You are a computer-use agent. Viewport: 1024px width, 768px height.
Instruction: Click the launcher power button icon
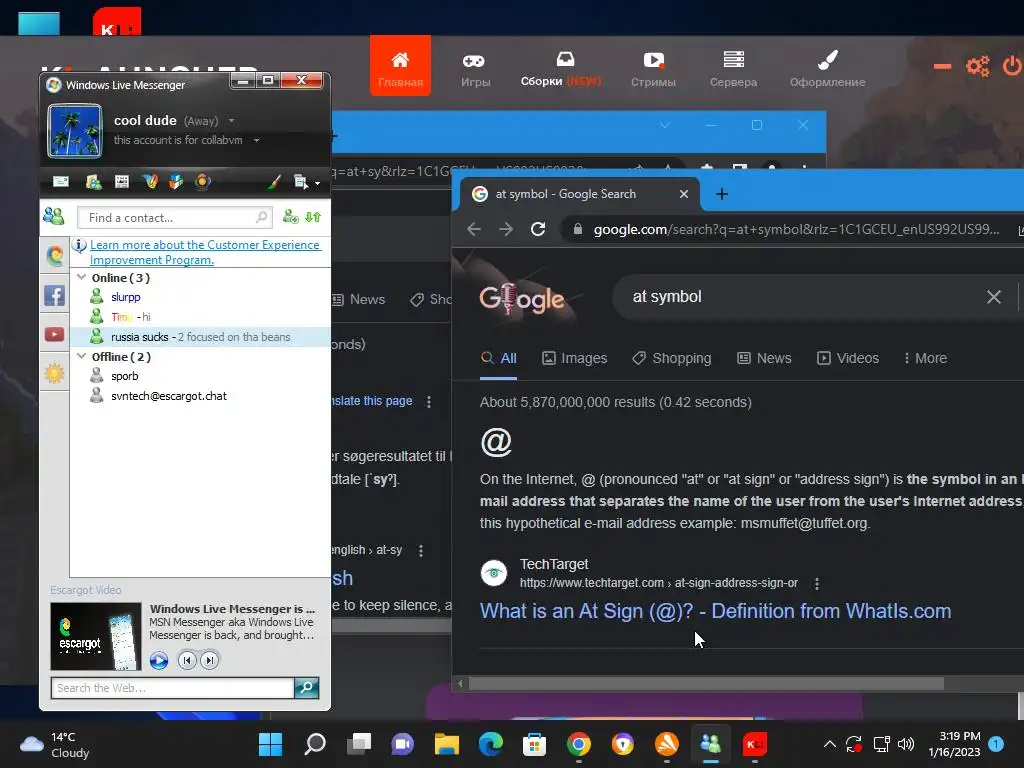(x=1012, y=66)
